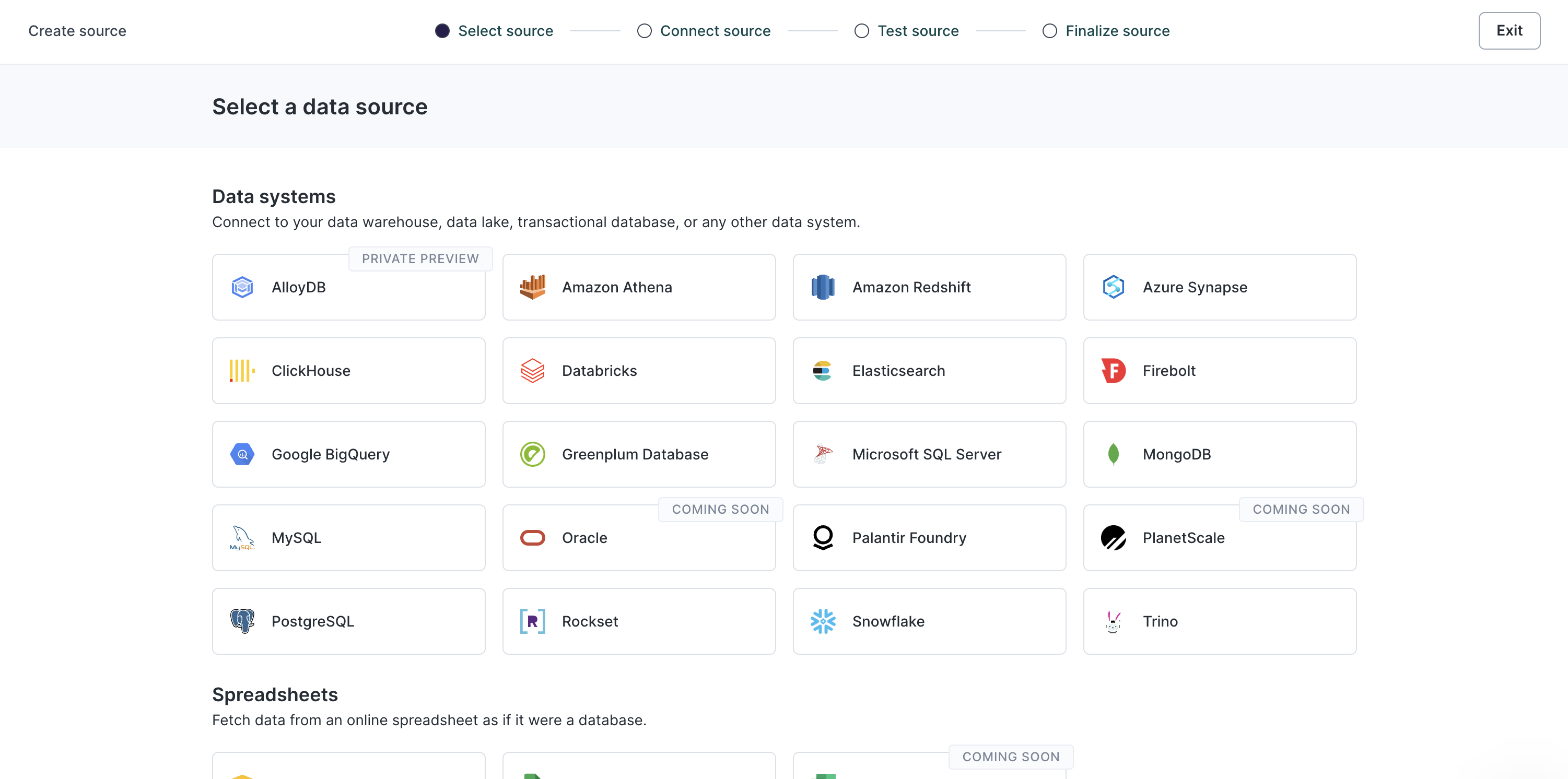Click the MySQL label
The height and width of the screenshot is (779, 1568).
tap(297, 538)
